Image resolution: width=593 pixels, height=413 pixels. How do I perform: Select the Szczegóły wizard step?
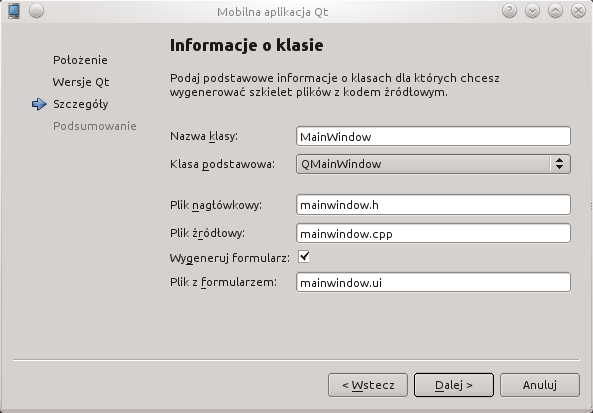tap(81, 104)
